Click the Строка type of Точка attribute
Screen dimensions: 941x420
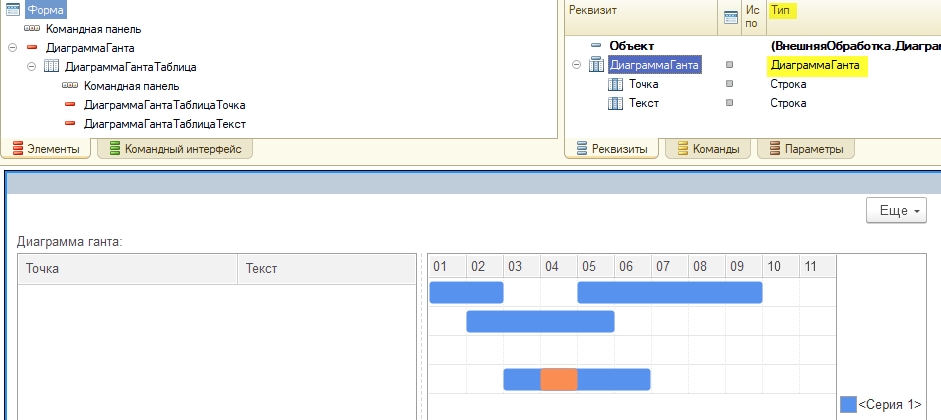point(788,84)
